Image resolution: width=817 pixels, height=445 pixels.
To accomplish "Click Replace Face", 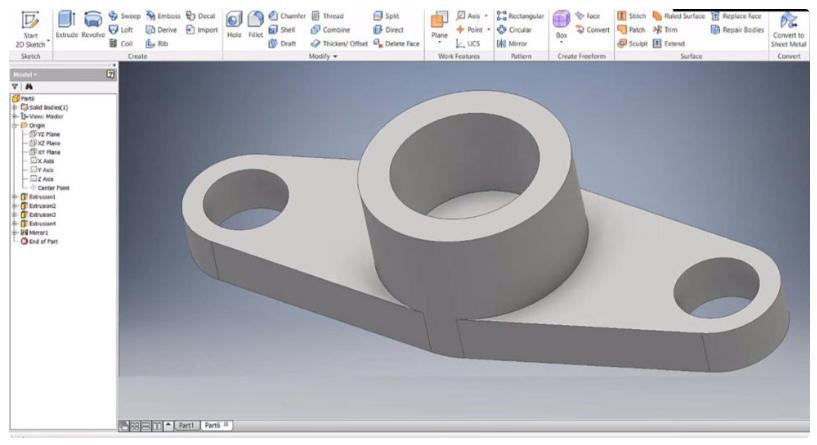I will click(x=736, y=16).
